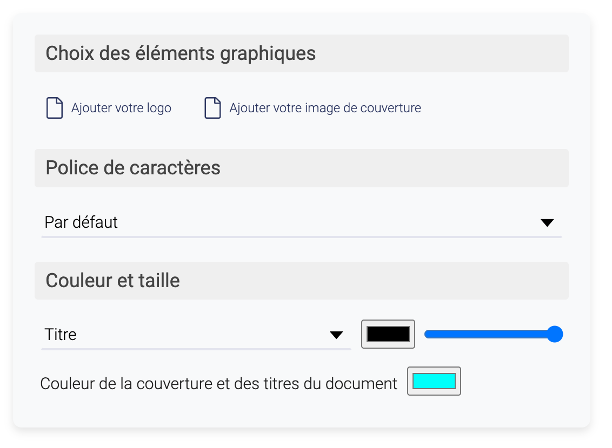Click the arrow next to 'Titre'
612x448 pixels.
click(x=337, y=335)
